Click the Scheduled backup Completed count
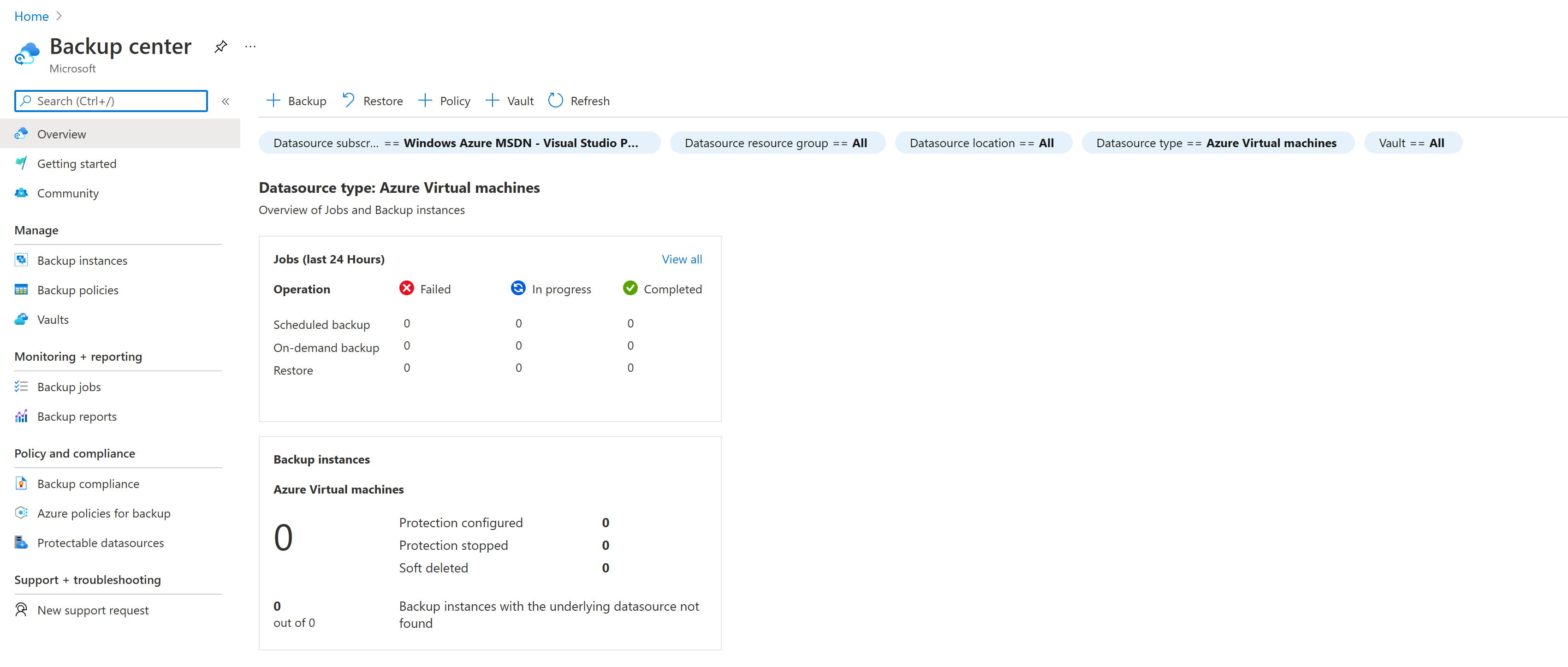 pos(630,324)
